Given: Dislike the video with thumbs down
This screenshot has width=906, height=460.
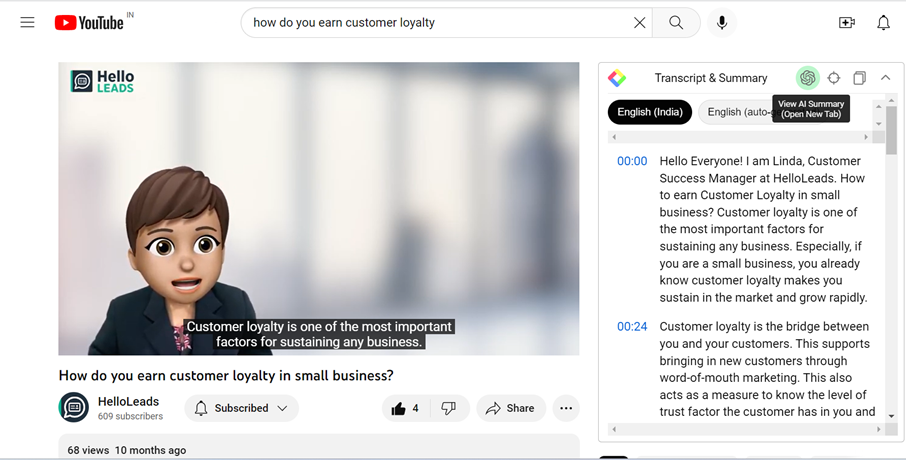Looking at the screenshot, I should 449,408.
